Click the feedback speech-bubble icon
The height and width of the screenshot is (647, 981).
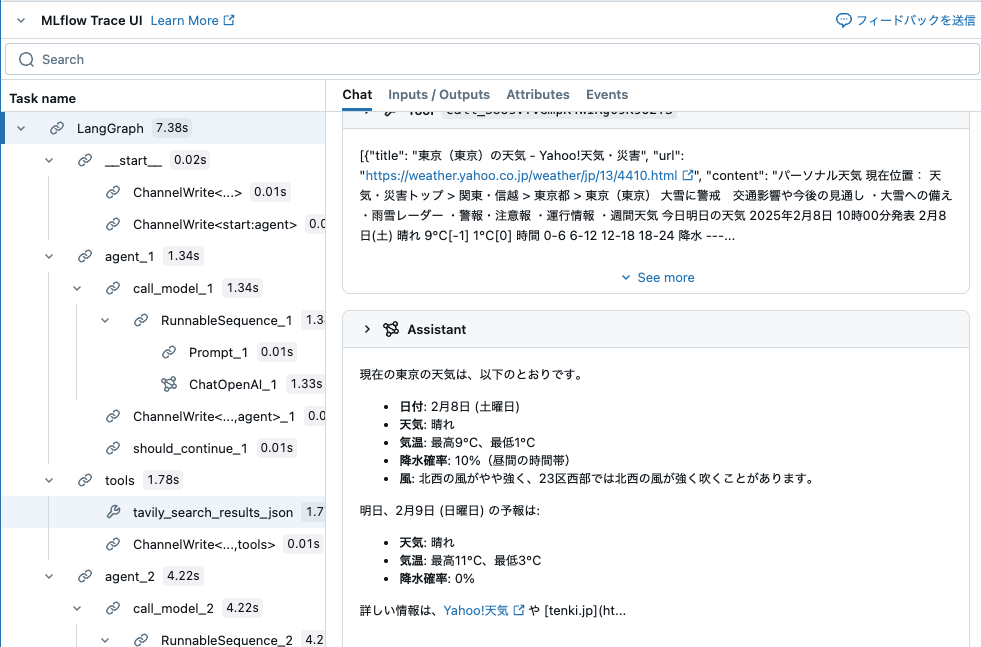(x=845, y=20)
